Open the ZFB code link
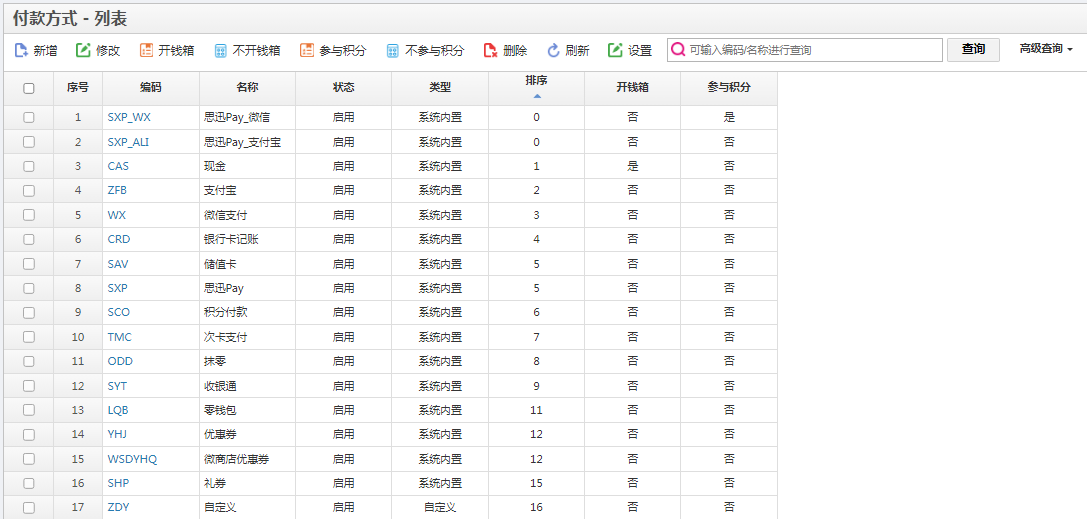Image resolution: width=1087 pixels, height=519 pixels. pyautogui.click(x=117, y=191)
